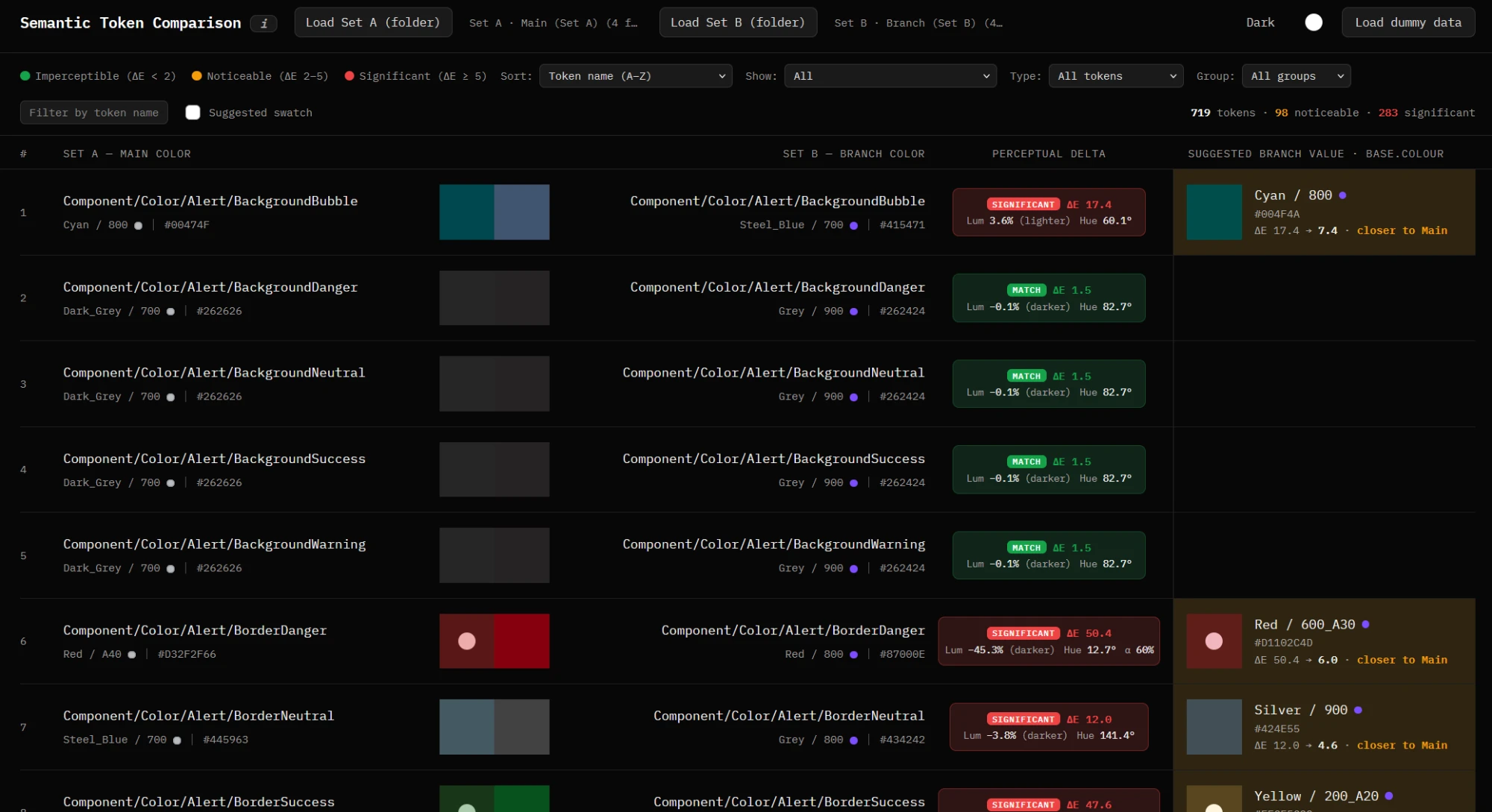Click the 283 significant count
Viewport: 1492px width, 812px height.
1426,113
